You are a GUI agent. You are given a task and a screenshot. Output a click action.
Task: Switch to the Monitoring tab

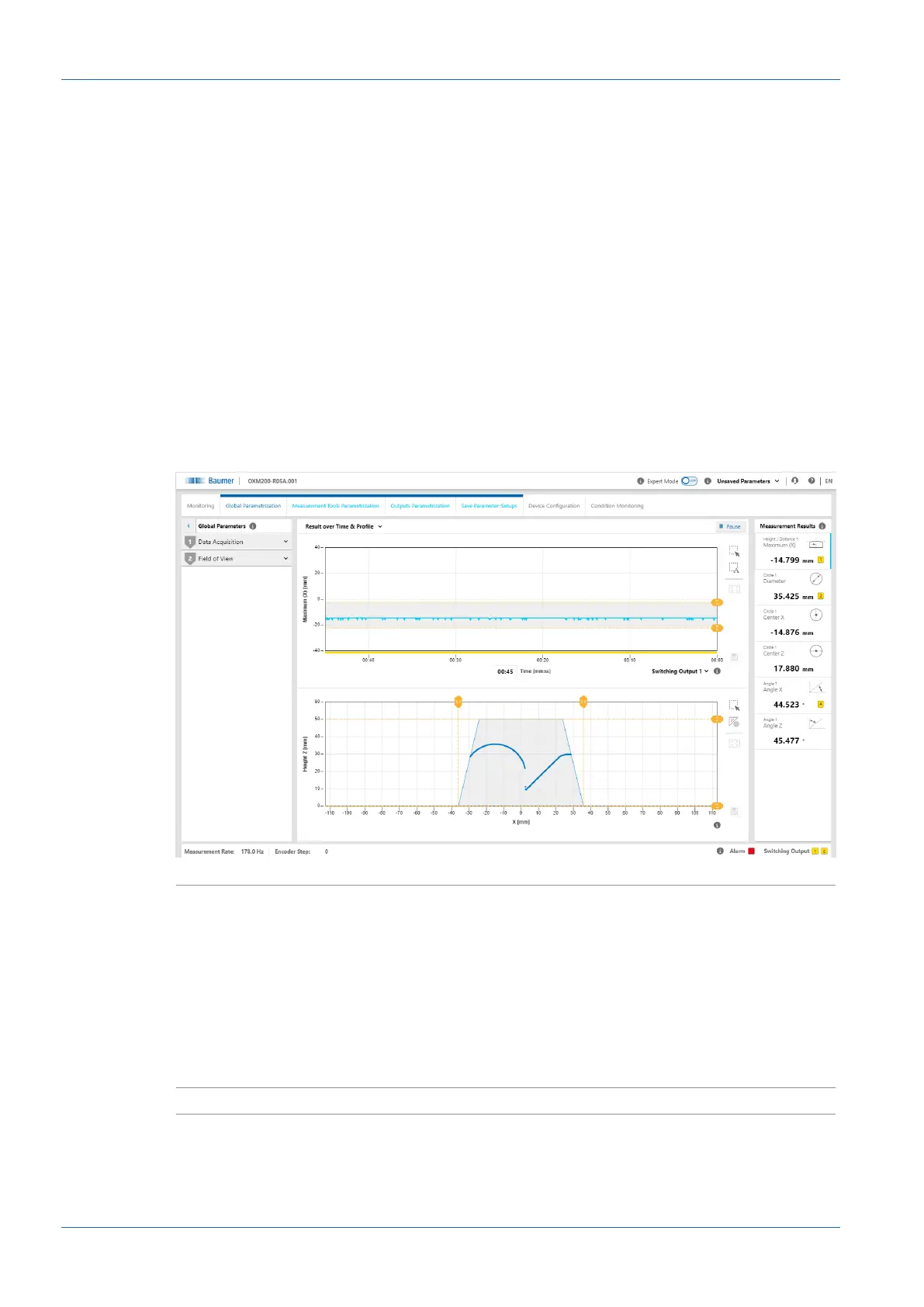pyautogui.click(x=200, y=506)
